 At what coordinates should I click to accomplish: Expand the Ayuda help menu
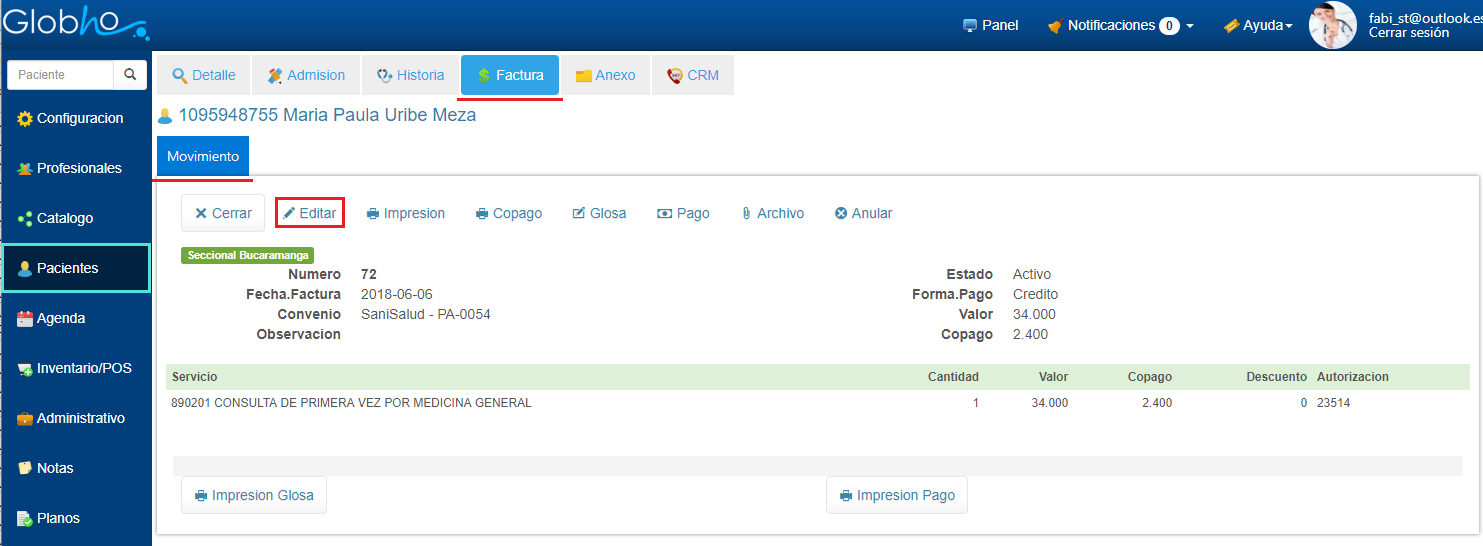(1258, 26)
